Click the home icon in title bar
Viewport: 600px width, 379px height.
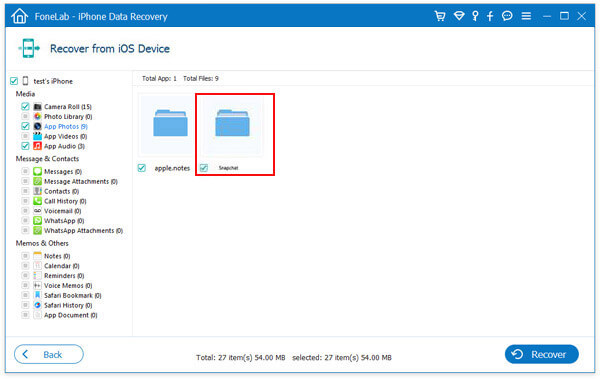click(x=20, y=16)
